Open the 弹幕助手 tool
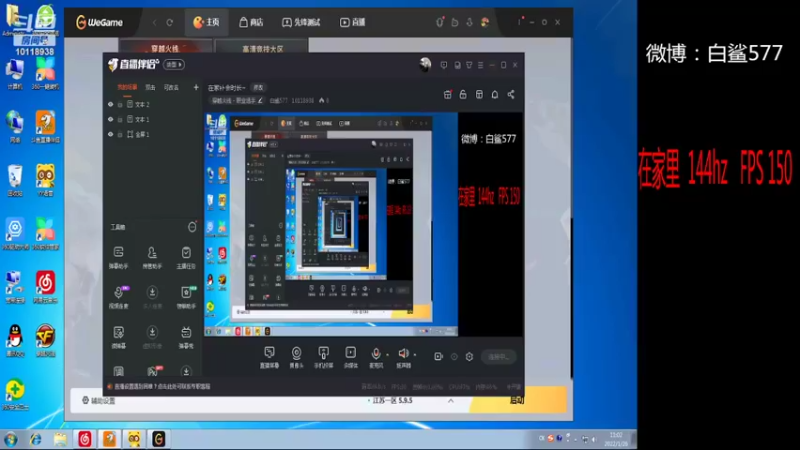Image resolution: width=800 pixels, height=450 pixels. click(118, 257)
